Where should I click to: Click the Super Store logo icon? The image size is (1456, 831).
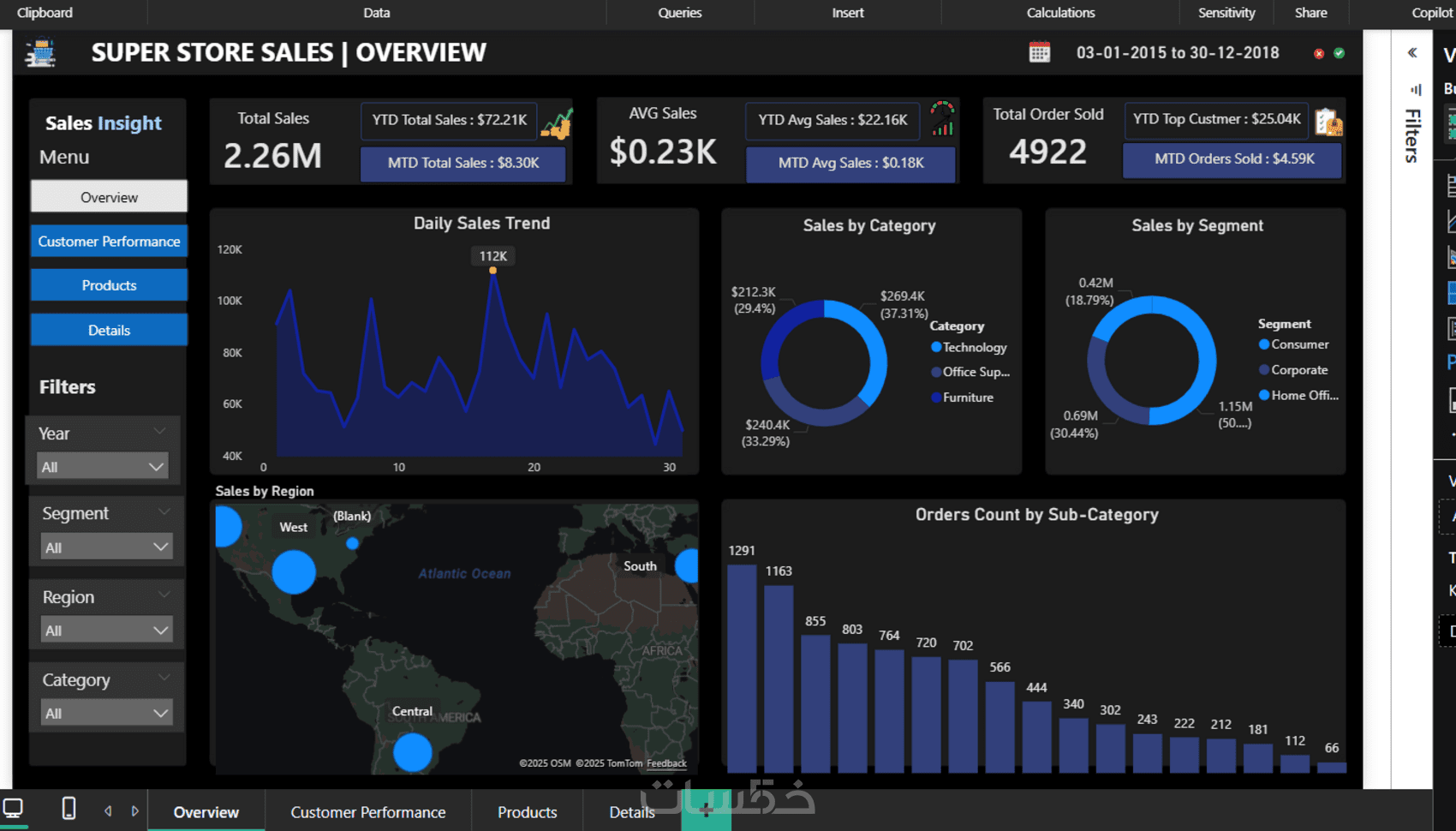point(40,53)
